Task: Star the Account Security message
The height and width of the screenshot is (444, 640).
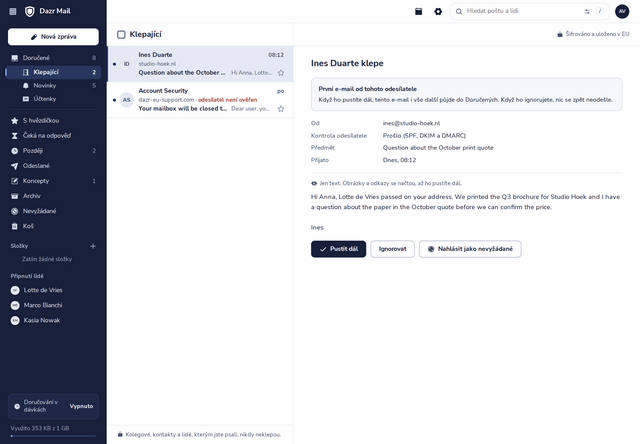Action: [281, 109]
